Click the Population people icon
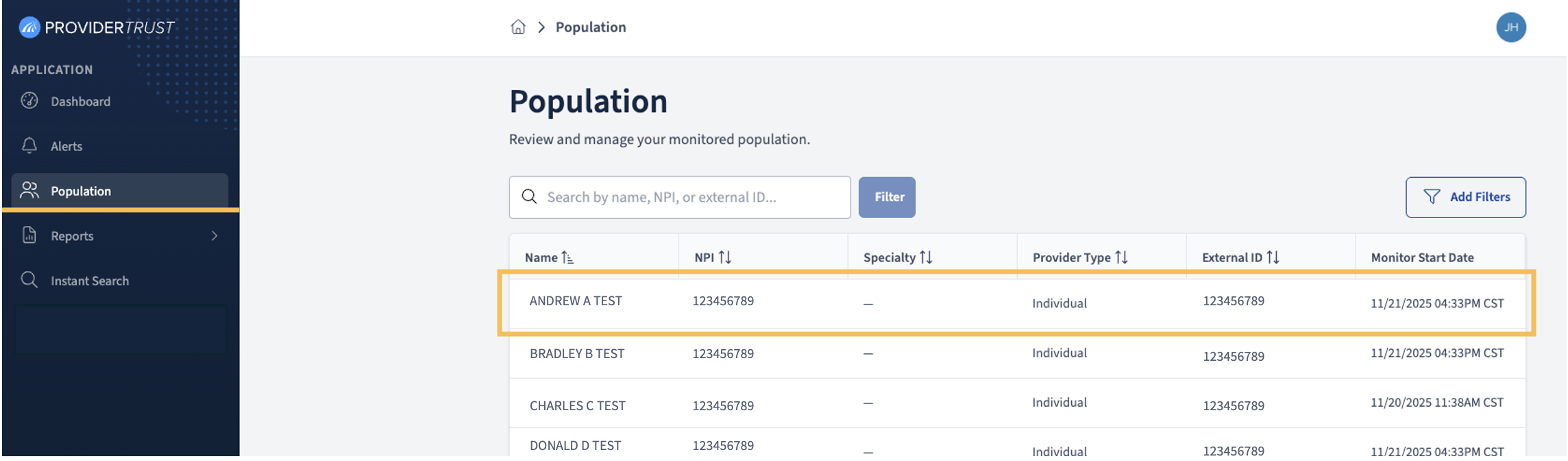This screenshot has width=1568, height=461. tap(29, 190)
